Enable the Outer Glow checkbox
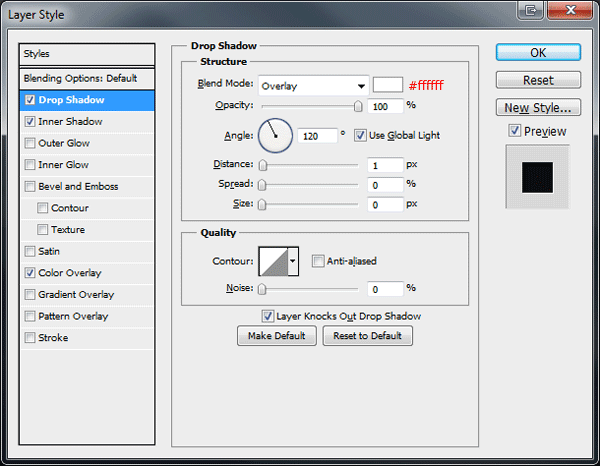The height and width of the screenshot is (466, 600). pos(30,143)
